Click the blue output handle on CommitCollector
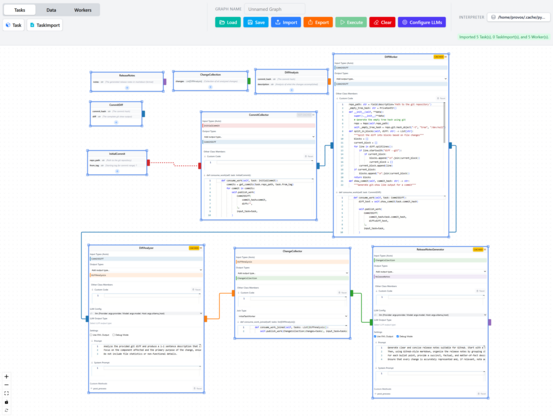 [x=318, y=166]
